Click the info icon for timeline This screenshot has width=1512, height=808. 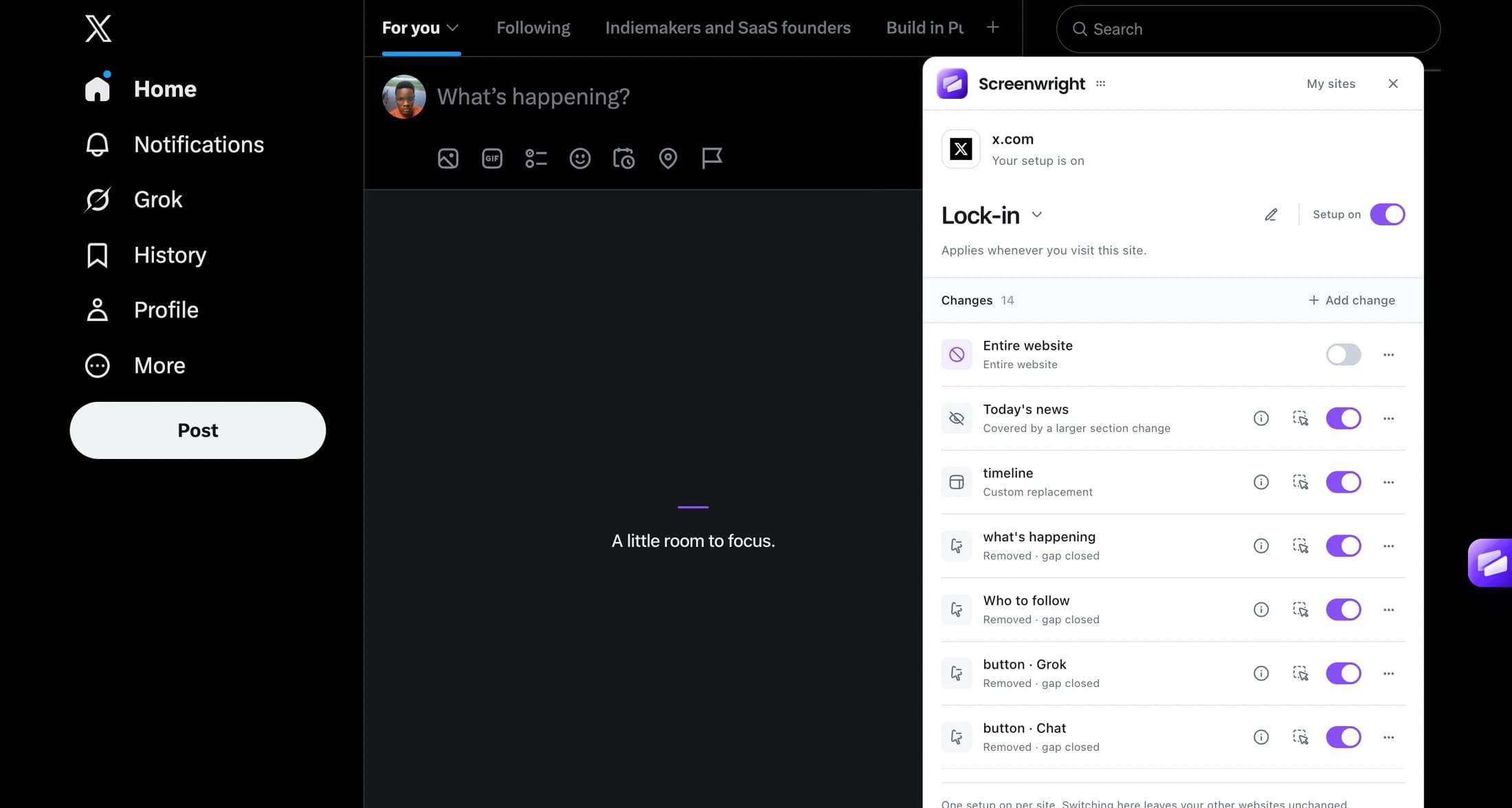click(x=1261, y=482)
